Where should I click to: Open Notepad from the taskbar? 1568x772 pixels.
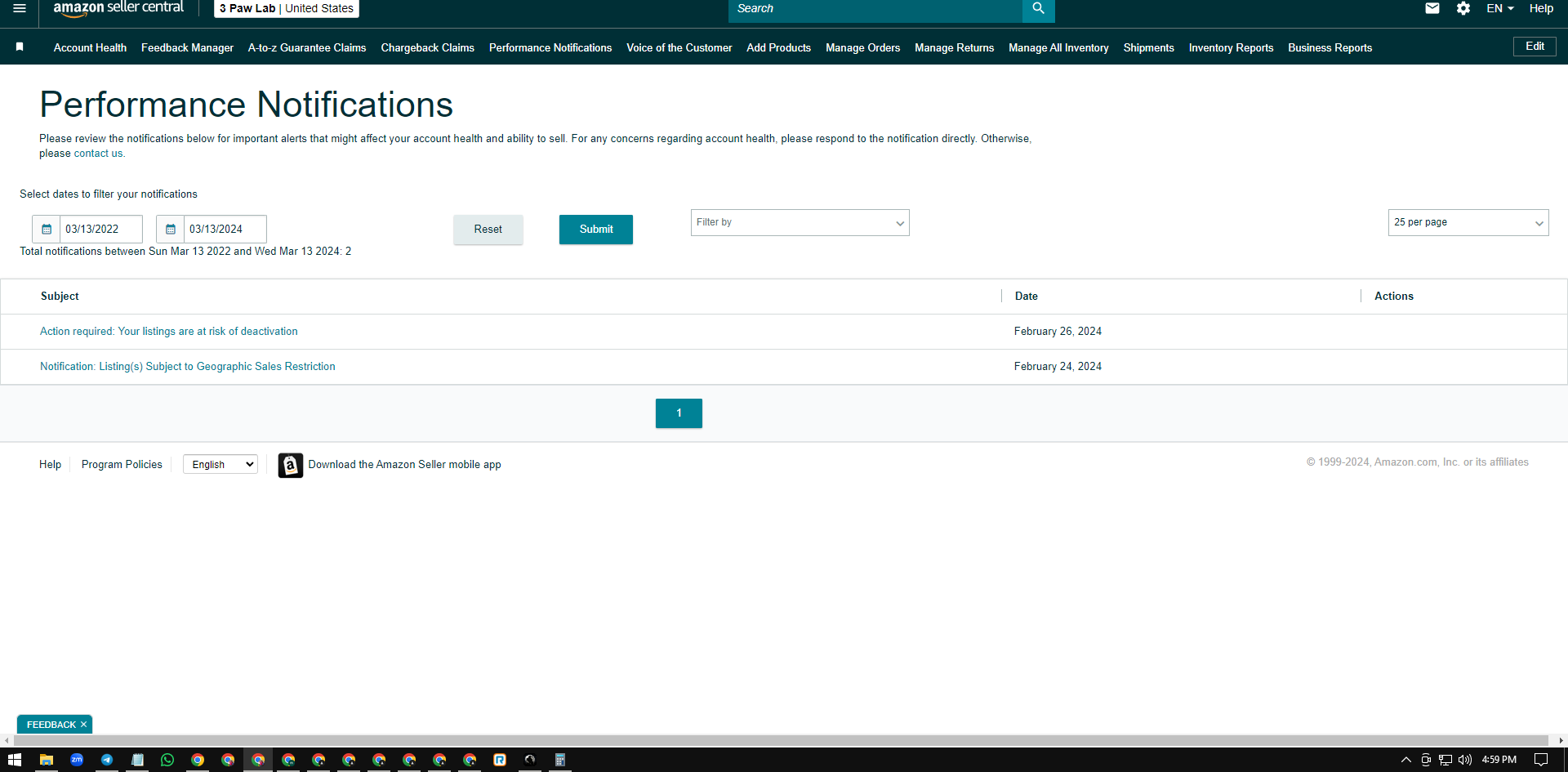pyautogui.click(x=137, y=760)
